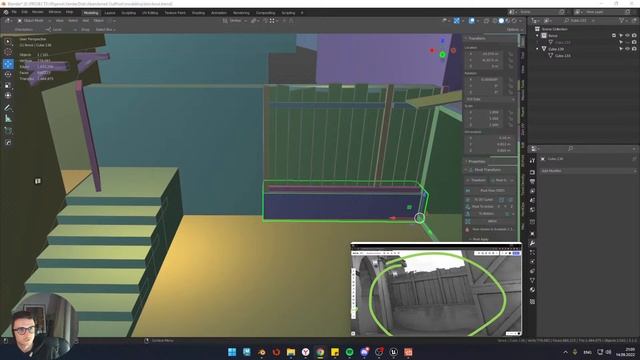Select the Select Box tool in left toolbar
640x360 pixels.
point(8,41)
